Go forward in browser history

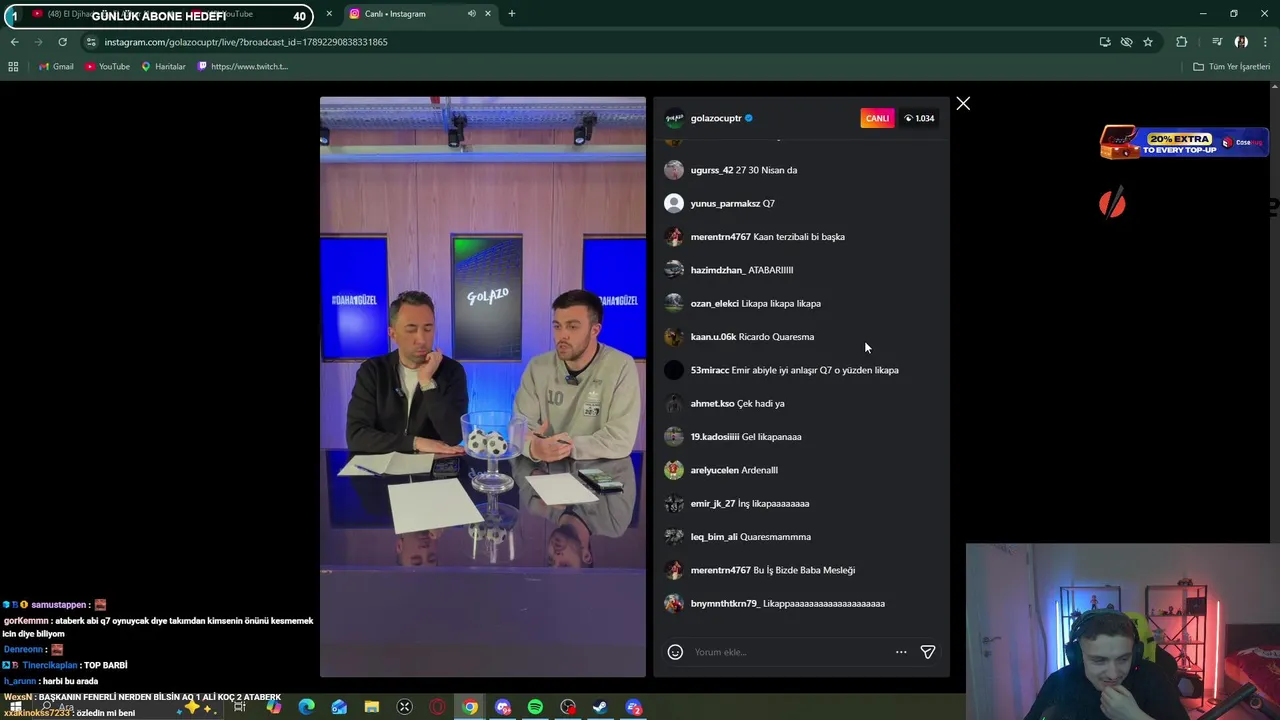(x=38, y=42)
